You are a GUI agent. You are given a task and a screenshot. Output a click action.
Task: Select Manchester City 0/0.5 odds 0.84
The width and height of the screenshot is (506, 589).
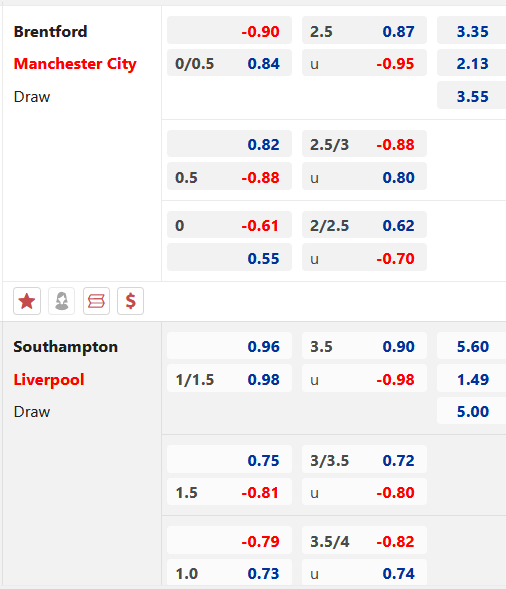click(x=229, y=63)
